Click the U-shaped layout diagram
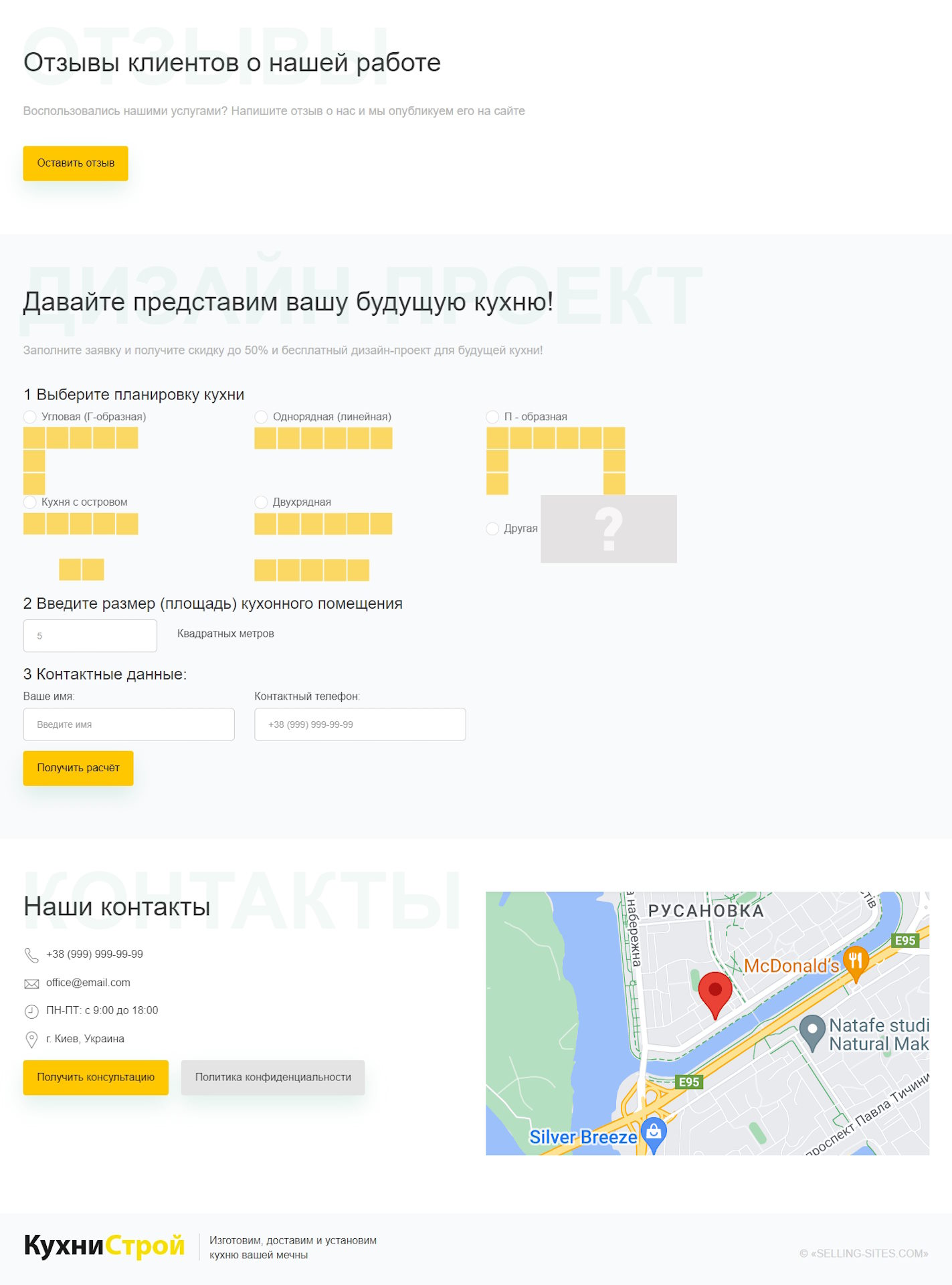Screen dimensions: 952x1285 [x=555, y=460]
